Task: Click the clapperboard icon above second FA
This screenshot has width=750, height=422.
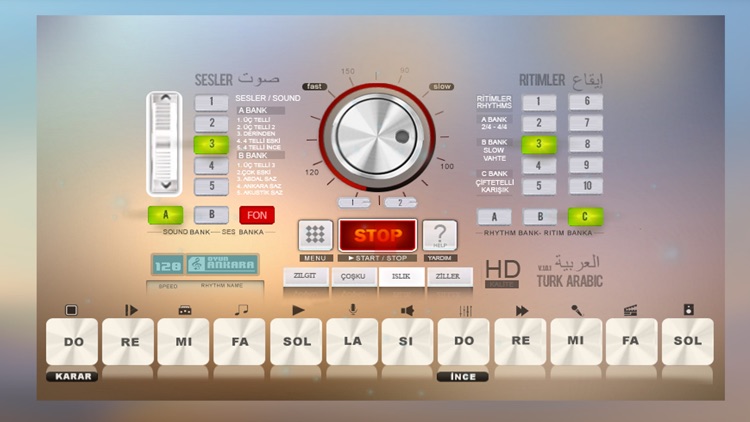Action: [630, 310]
